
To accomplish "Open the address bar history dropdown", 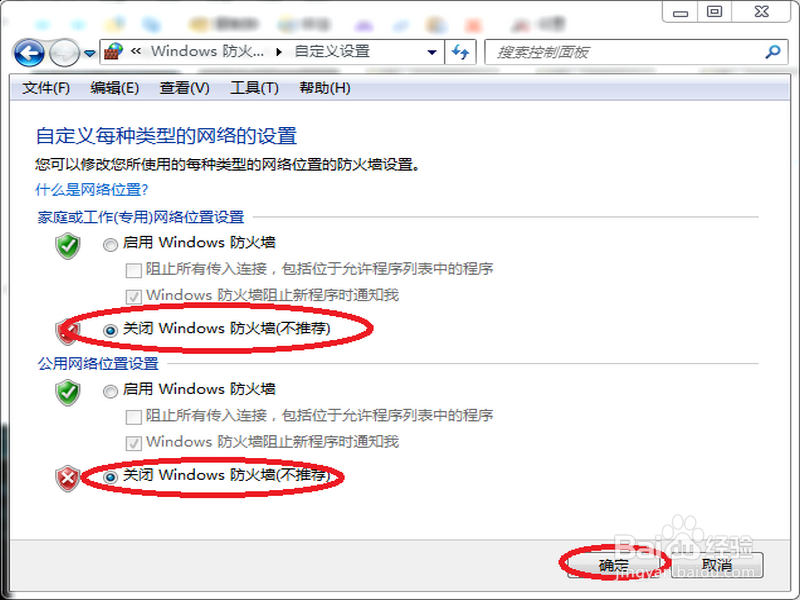I will 432,52.
